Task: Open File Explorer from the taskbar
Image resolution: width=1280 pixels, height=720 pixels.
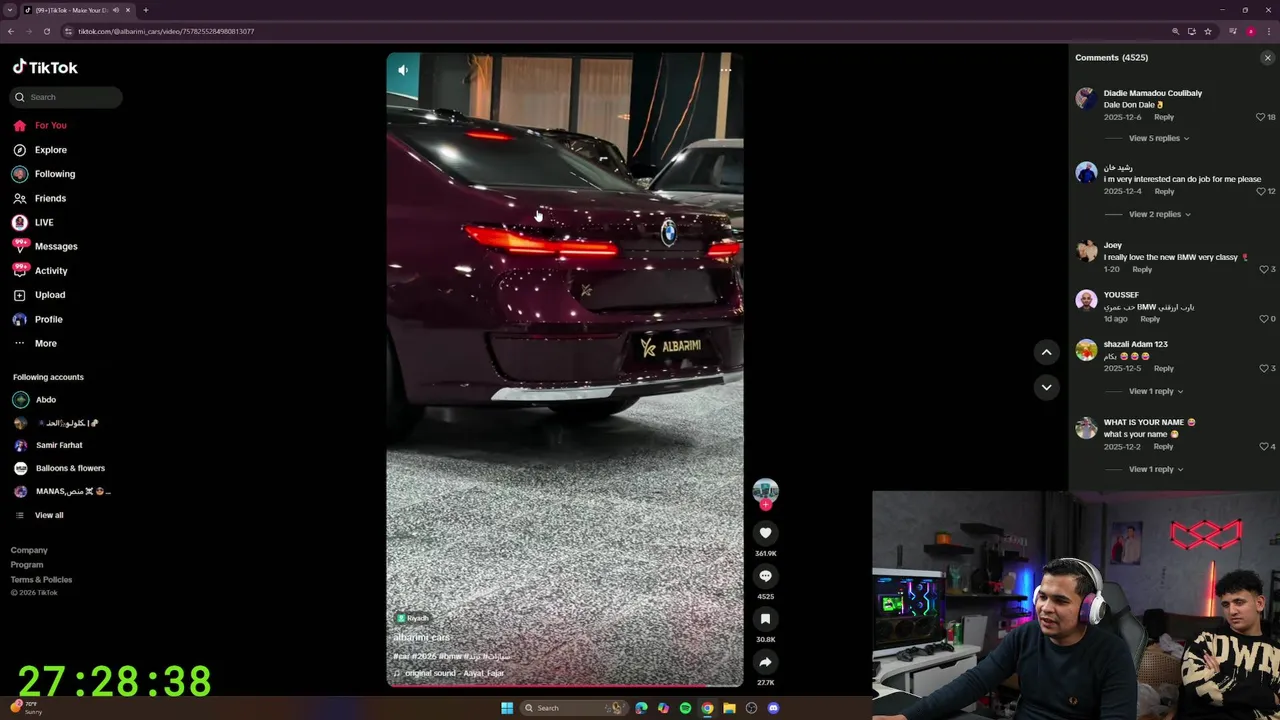Action: pos(729,708)
